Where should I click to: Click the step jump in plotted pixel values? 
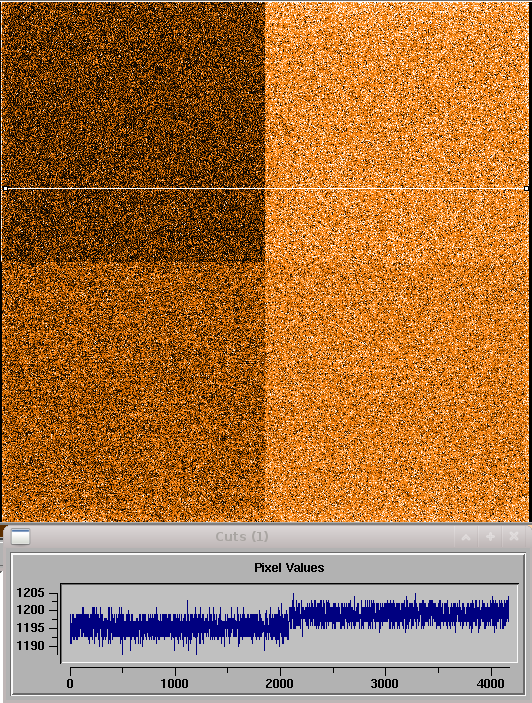(x=289, y=621)
